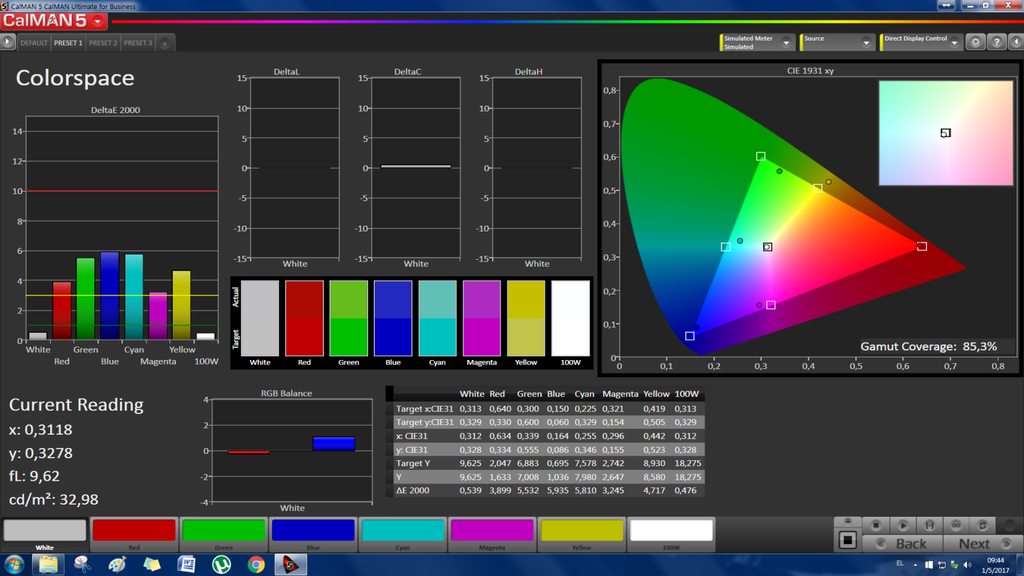The height and width of the screenshot is (576, 1024).
Task: Click the zoomed white point inset on CIE chart
Action: (x=946, y=133)
